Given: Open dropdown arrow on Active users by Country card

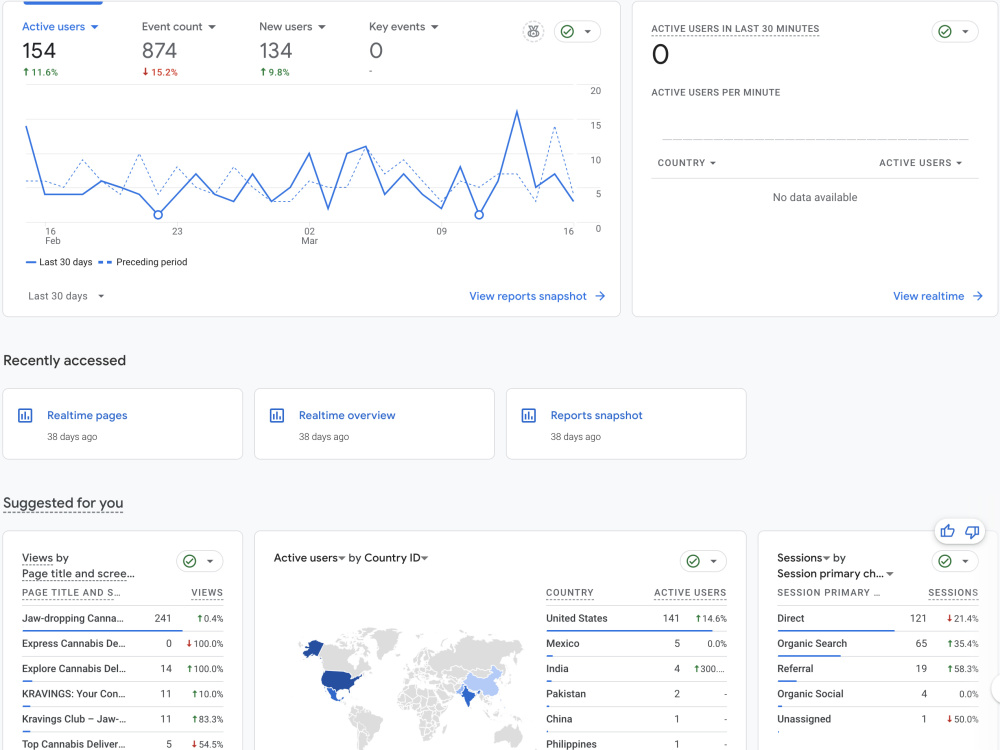Looking at the screenshot, I should [x=714, y=561].
